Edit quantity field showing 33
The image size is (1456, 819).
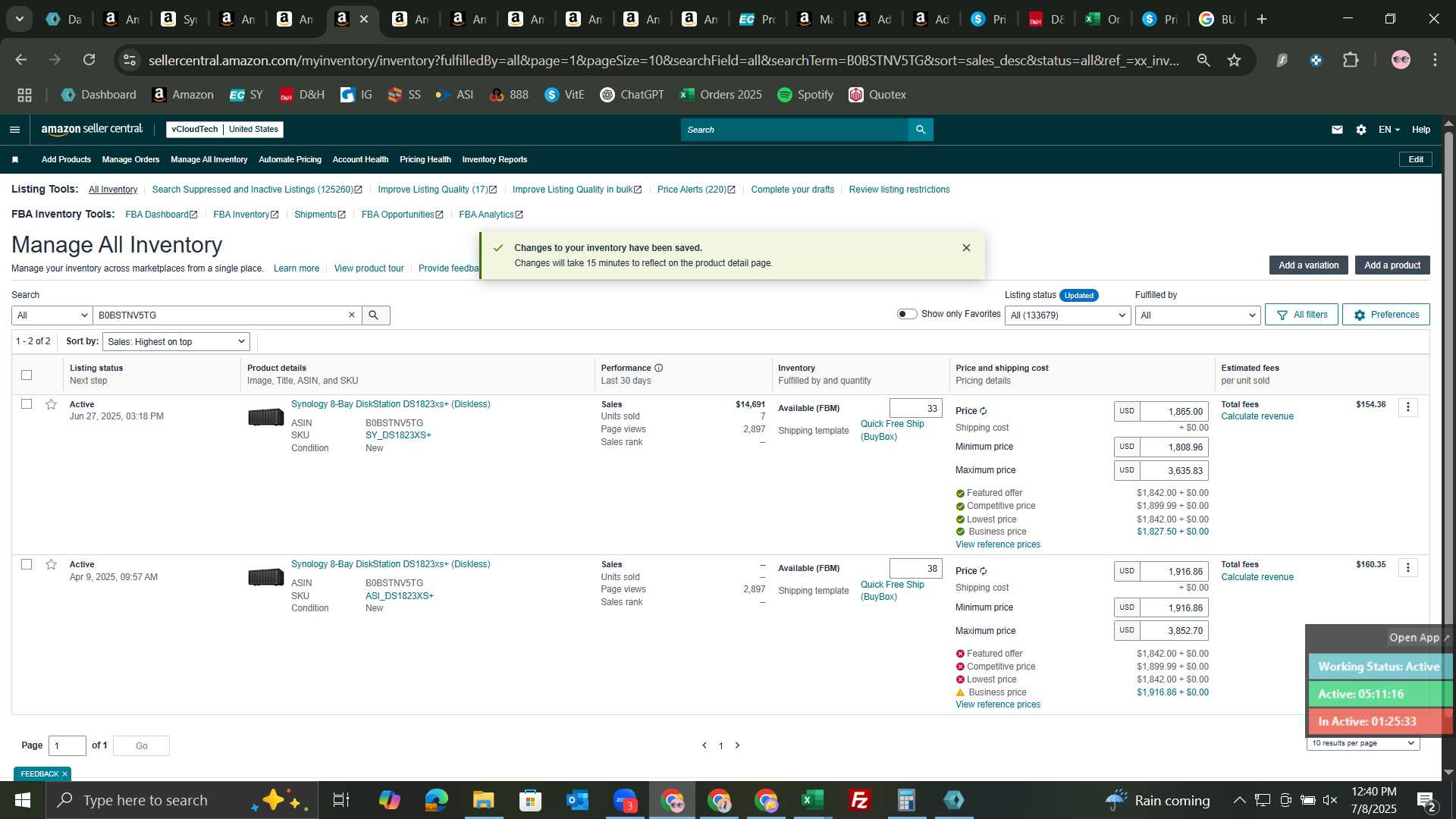point(915,408)
